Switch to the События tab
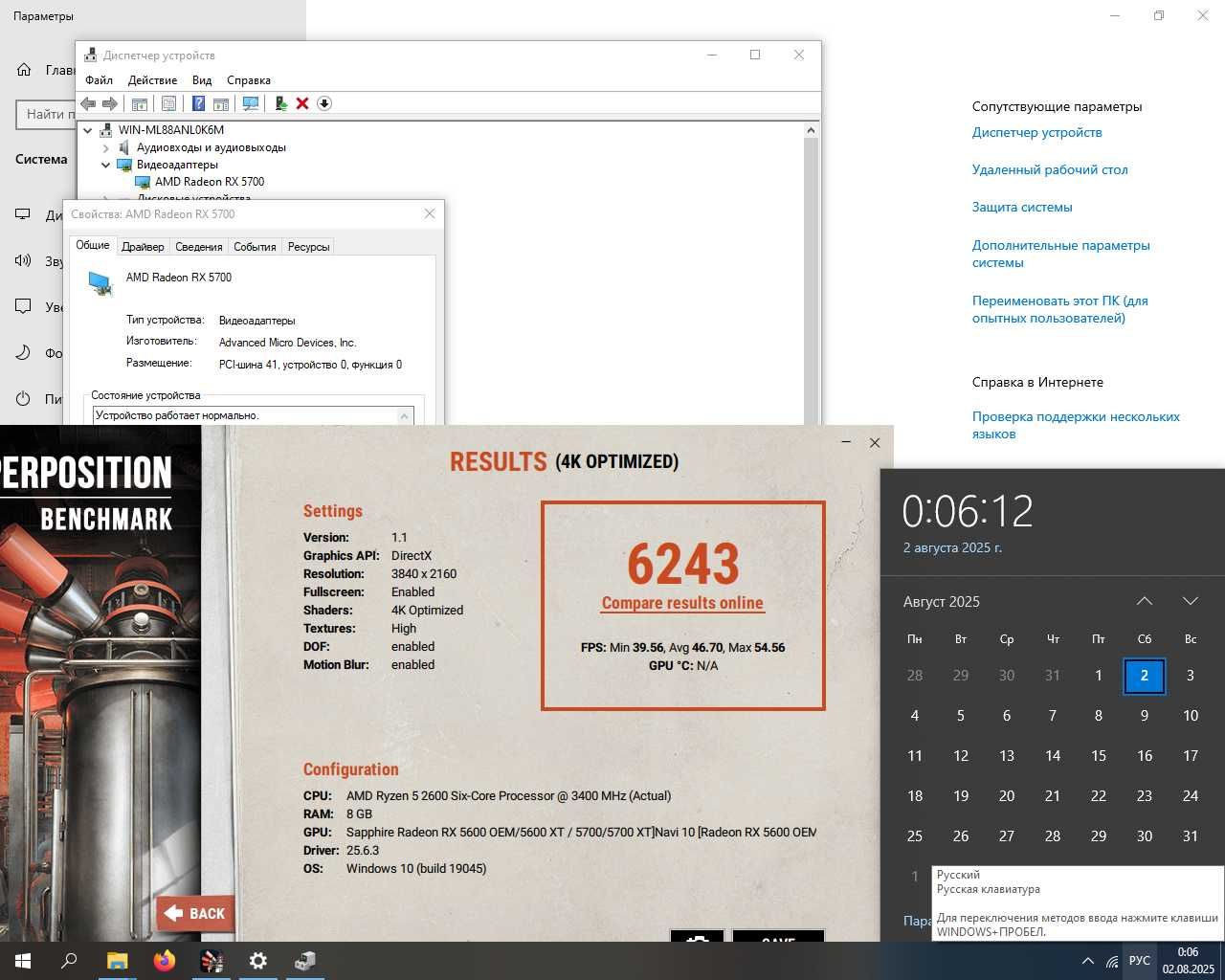The height and width of the screenshot is (980, 1225). click(x=255, y=247)
